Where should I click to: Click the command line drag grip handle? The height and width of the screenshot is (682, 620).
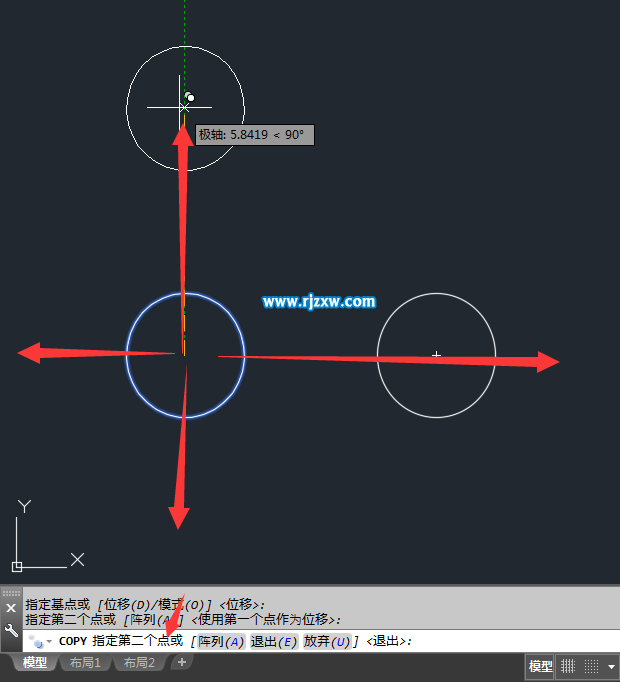(x=11, y=593)
